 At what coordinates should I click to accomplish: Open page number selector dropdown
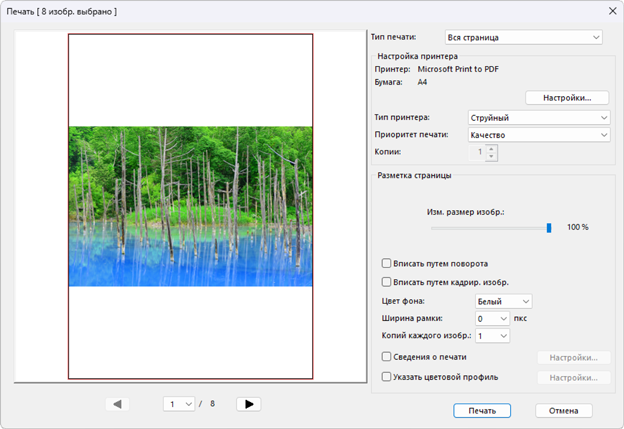pyautogui.click(x=180, y=404)
